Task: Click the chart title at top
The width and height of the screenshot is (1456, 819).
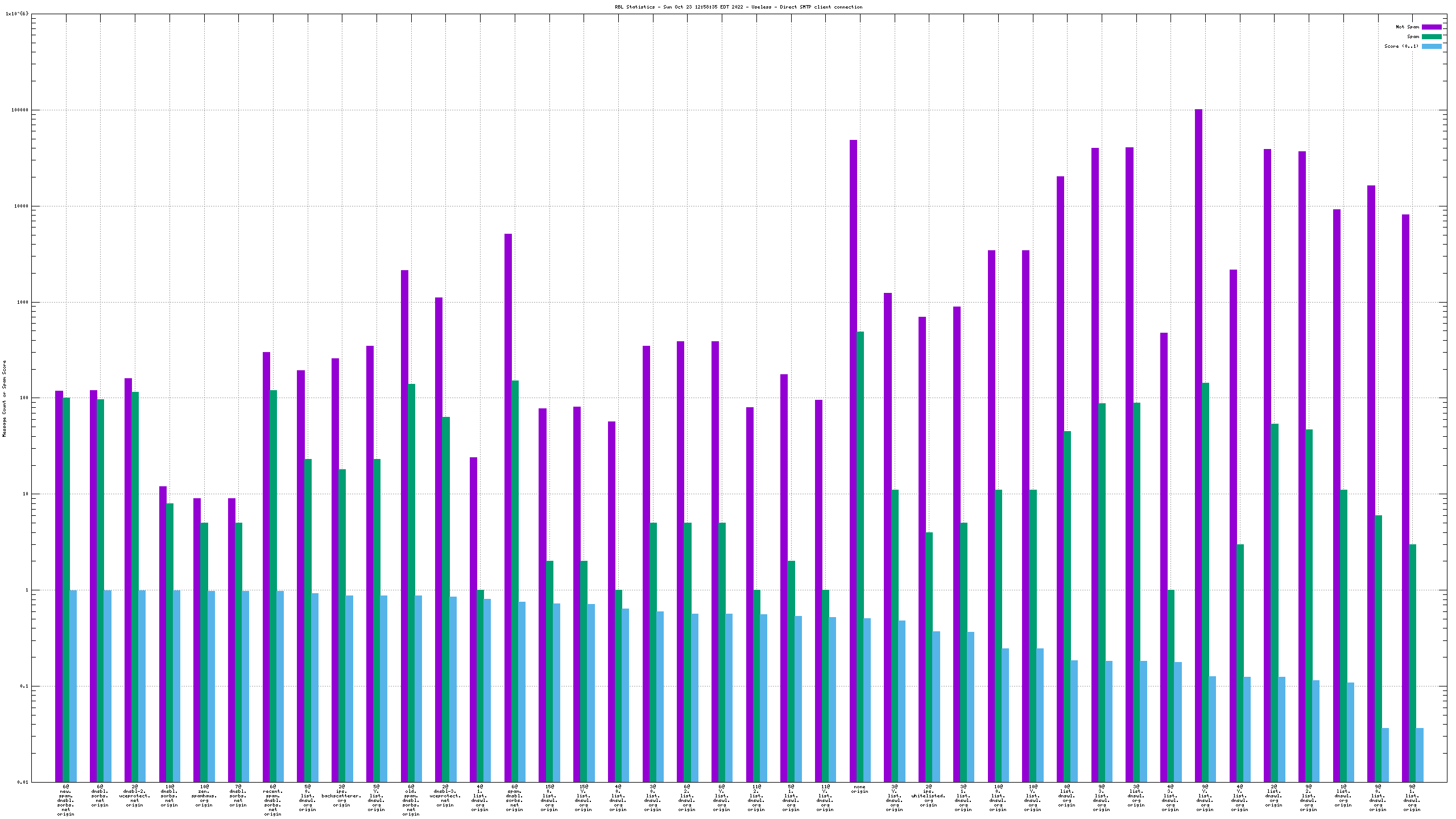Action: pyautogui.click(x=738, y=7)
